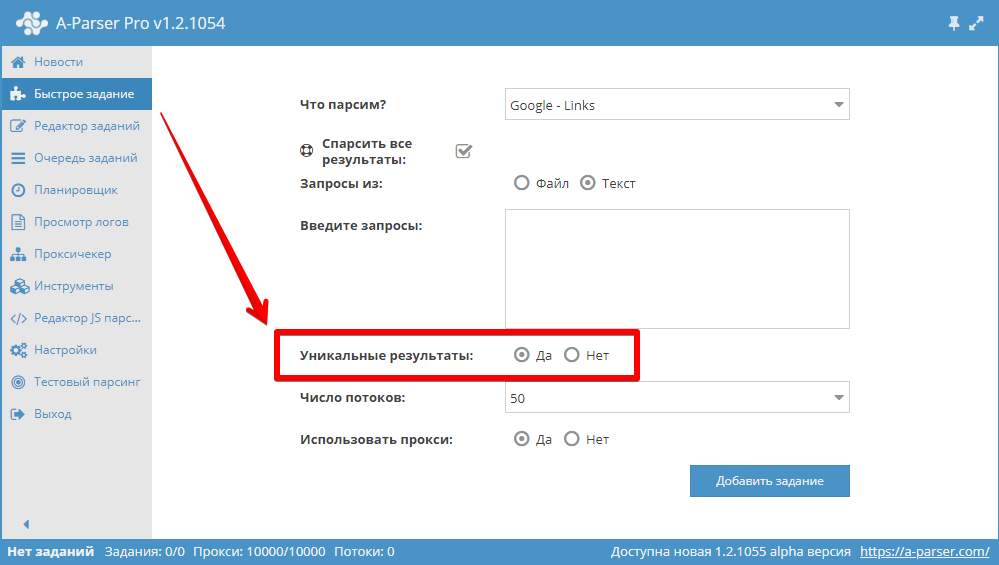This screenshot has height=565, width=999.
Task: Click Прокси: 10000/10000 in status bar
Action: click(259, 552)
